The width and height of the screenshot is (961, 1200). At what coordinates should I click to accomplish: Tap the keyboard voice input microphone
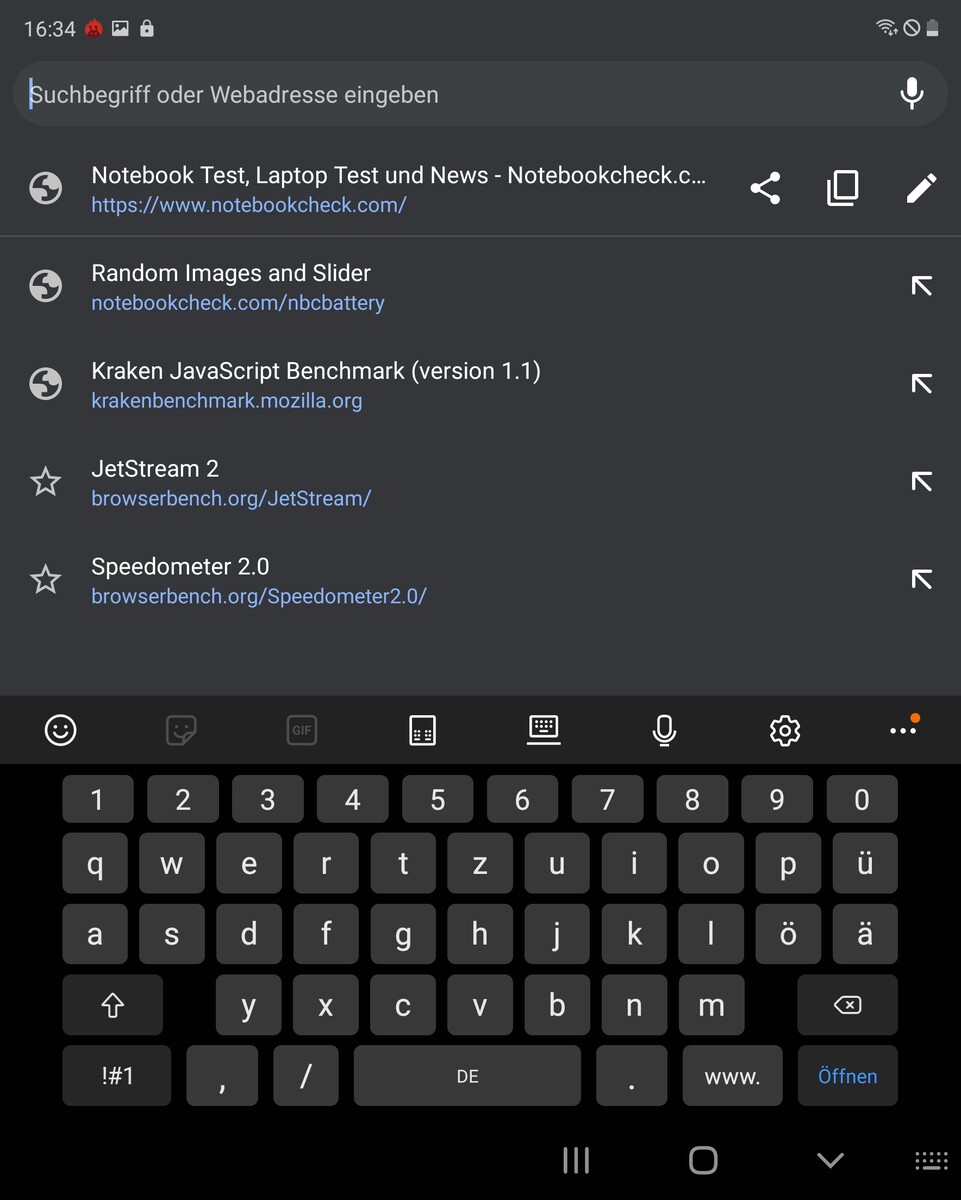tap(664, 730)
